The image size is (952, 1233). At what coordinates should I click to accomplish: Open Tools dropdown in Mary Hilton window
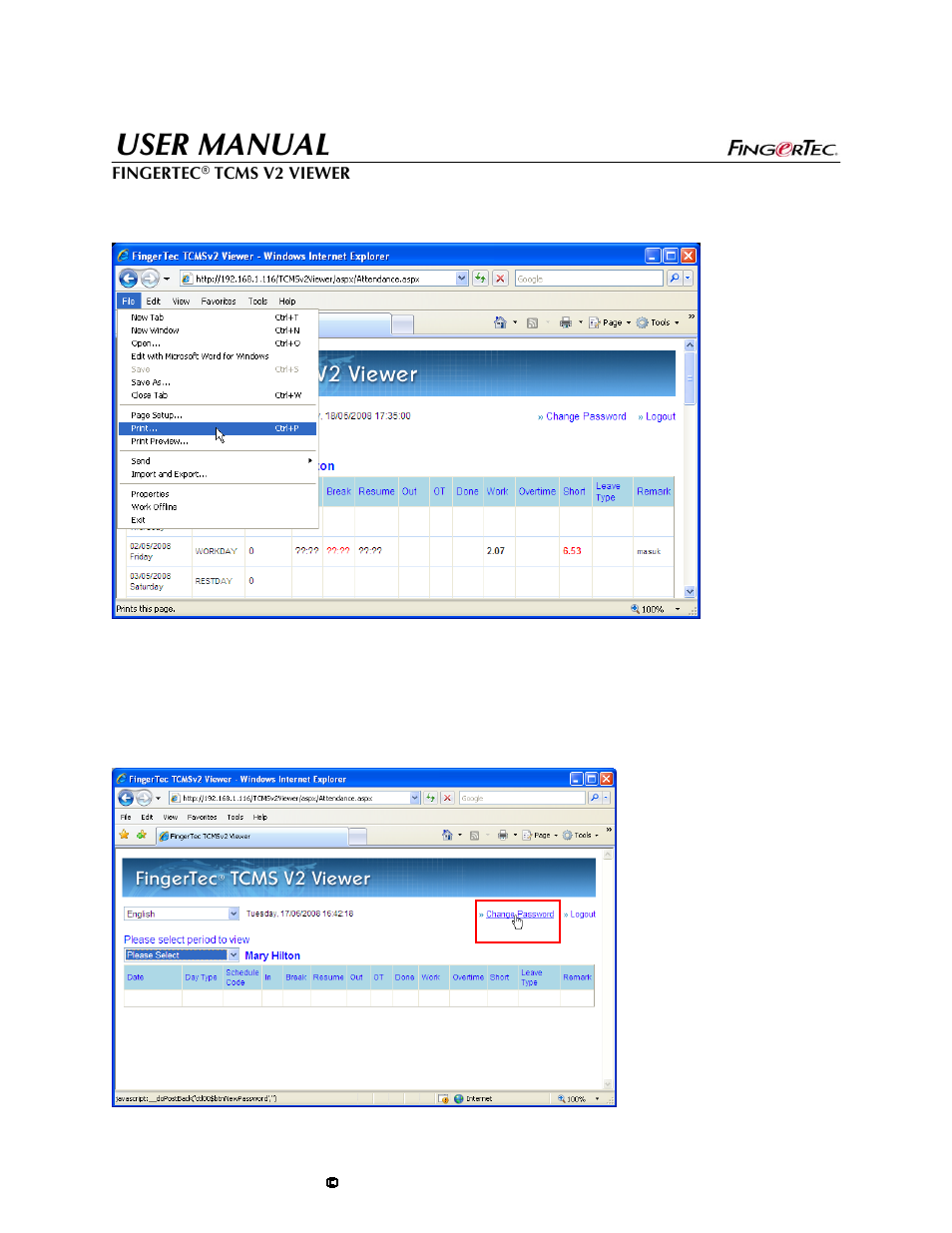tap(581, 835)
